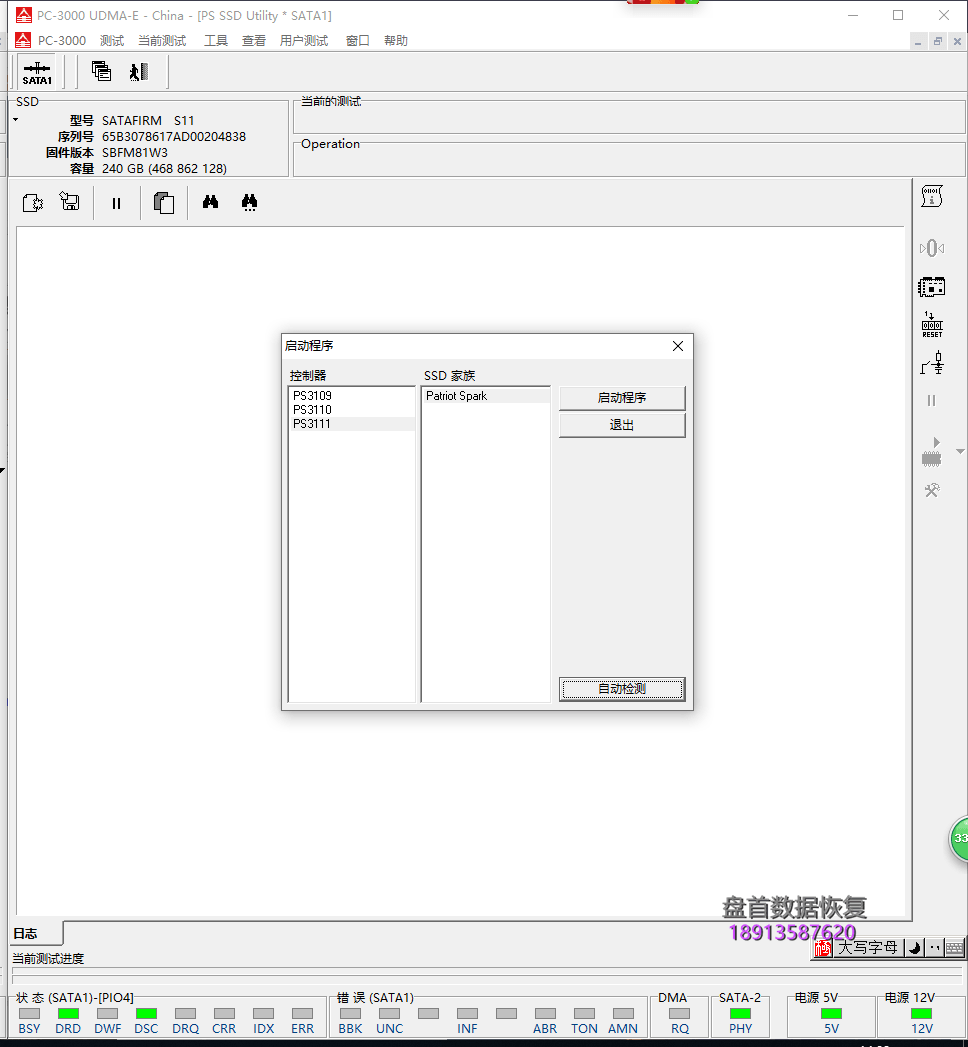
Task: Select the SATA1 port button
Action: pyautogui.click(x=37, y=72)
